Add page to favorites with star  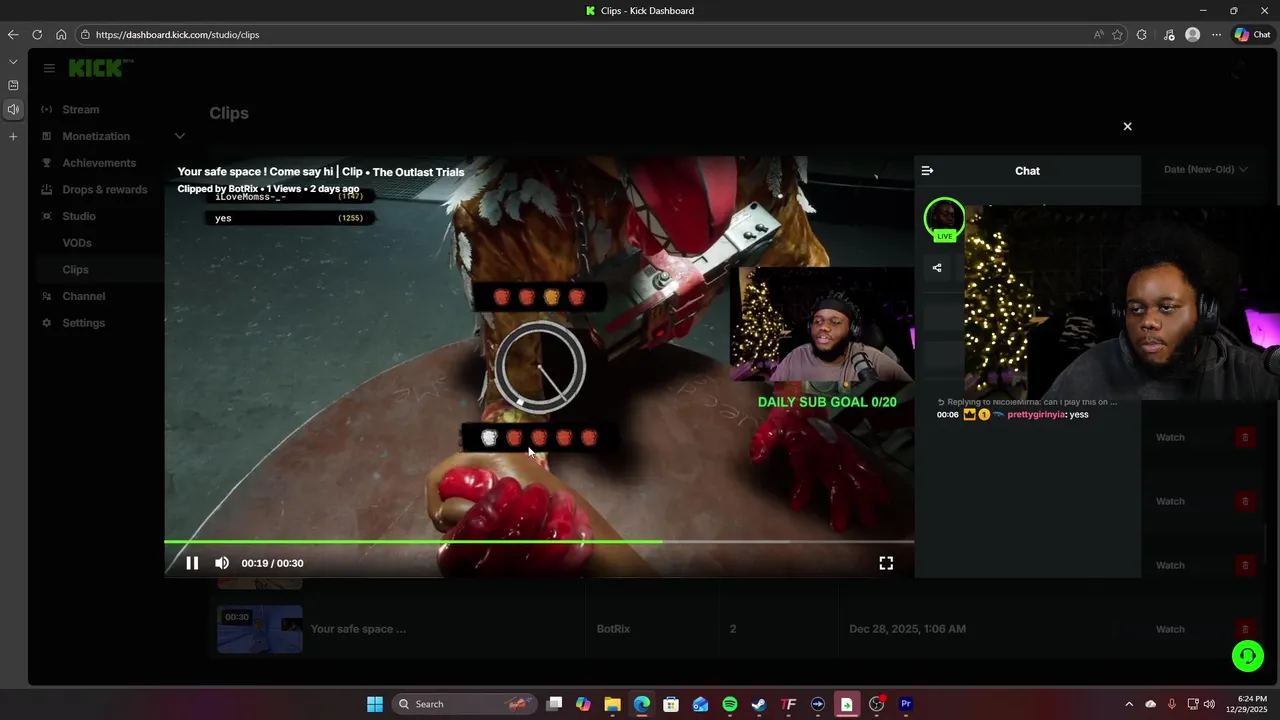tap(1117, 34)
